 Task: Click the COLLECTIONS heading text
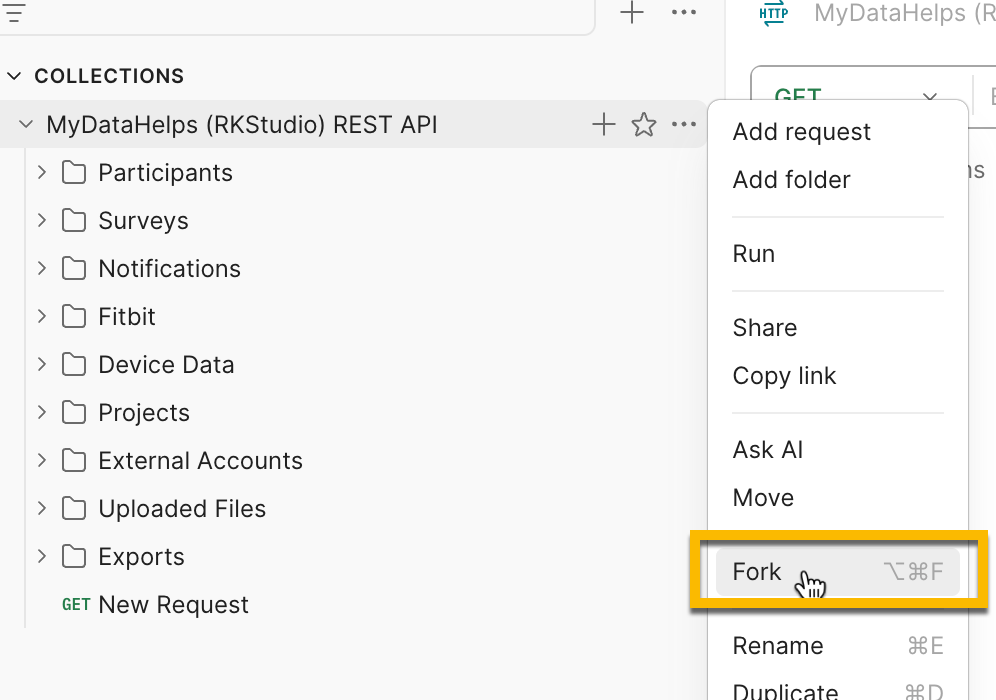(x=109, y=76)
